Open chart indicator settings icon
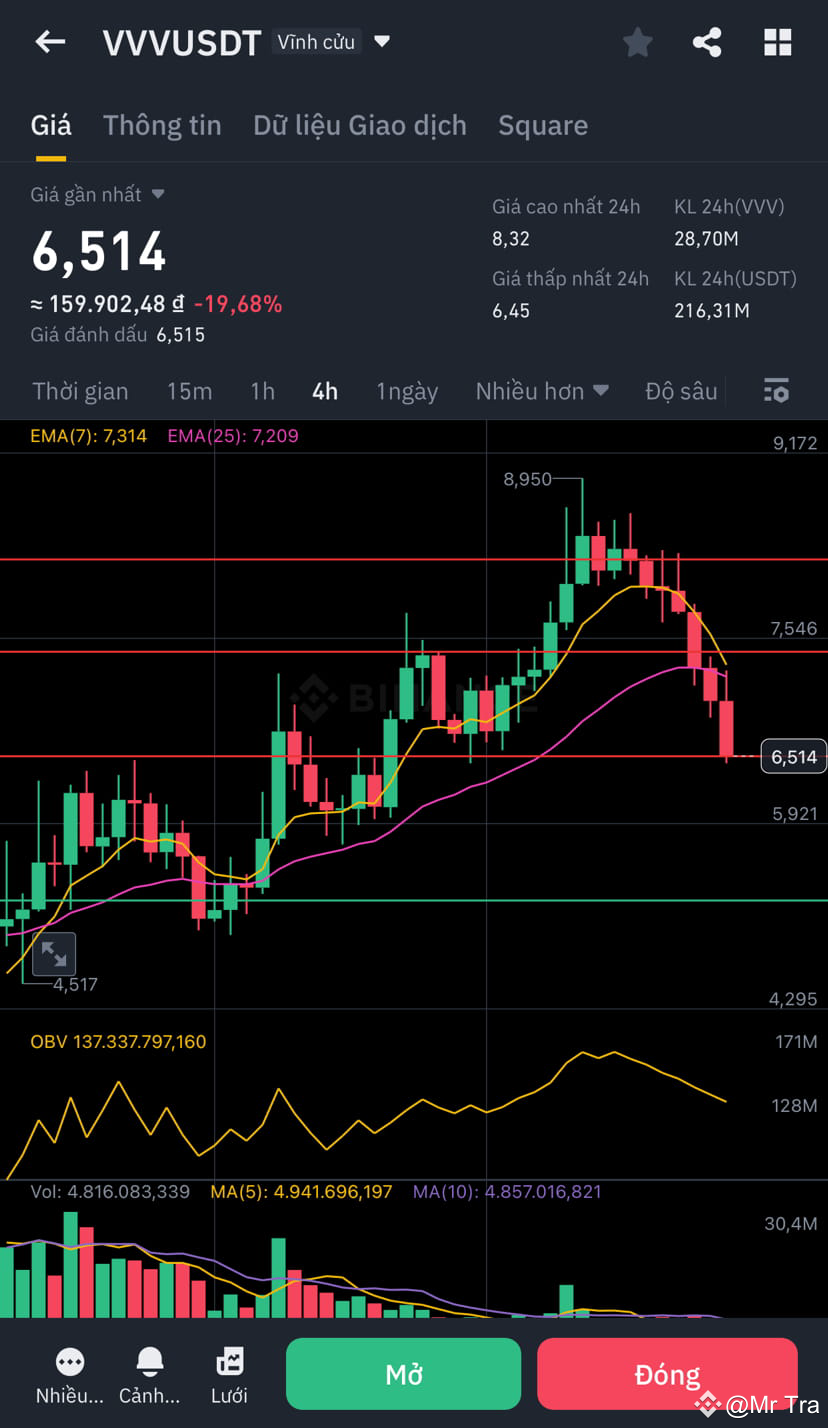 [776, 391]
